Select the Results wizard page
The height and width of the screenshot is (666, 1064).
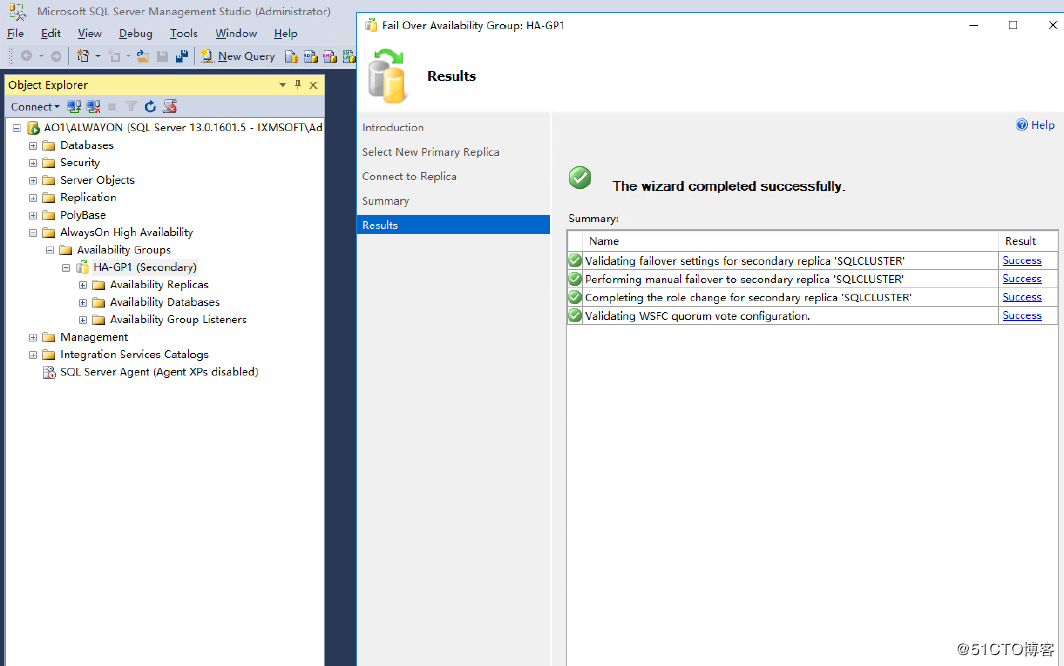pyautogui.click(x=453, y=225)
